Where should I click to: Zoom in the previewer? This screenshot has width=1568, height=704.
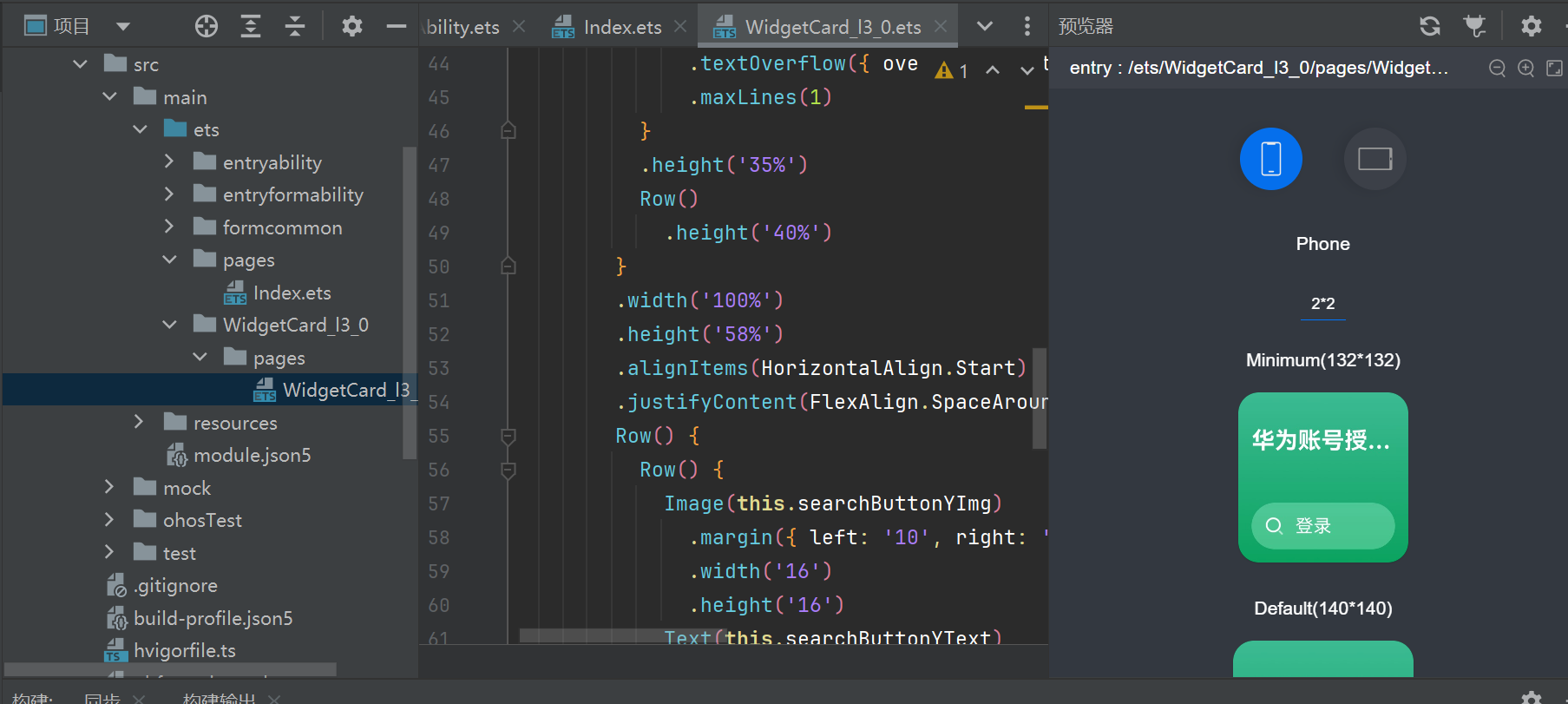point(1525,68)
